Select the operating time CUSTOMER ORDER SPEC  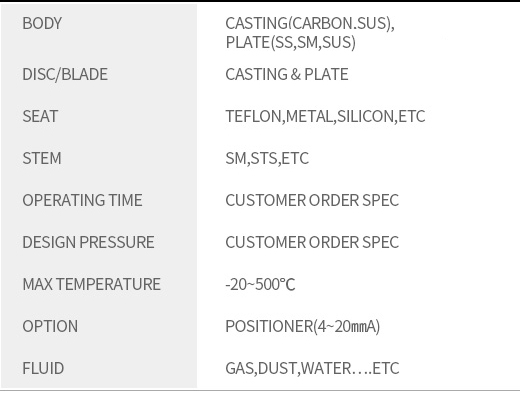pyautogui.click(x=312, y=200)
